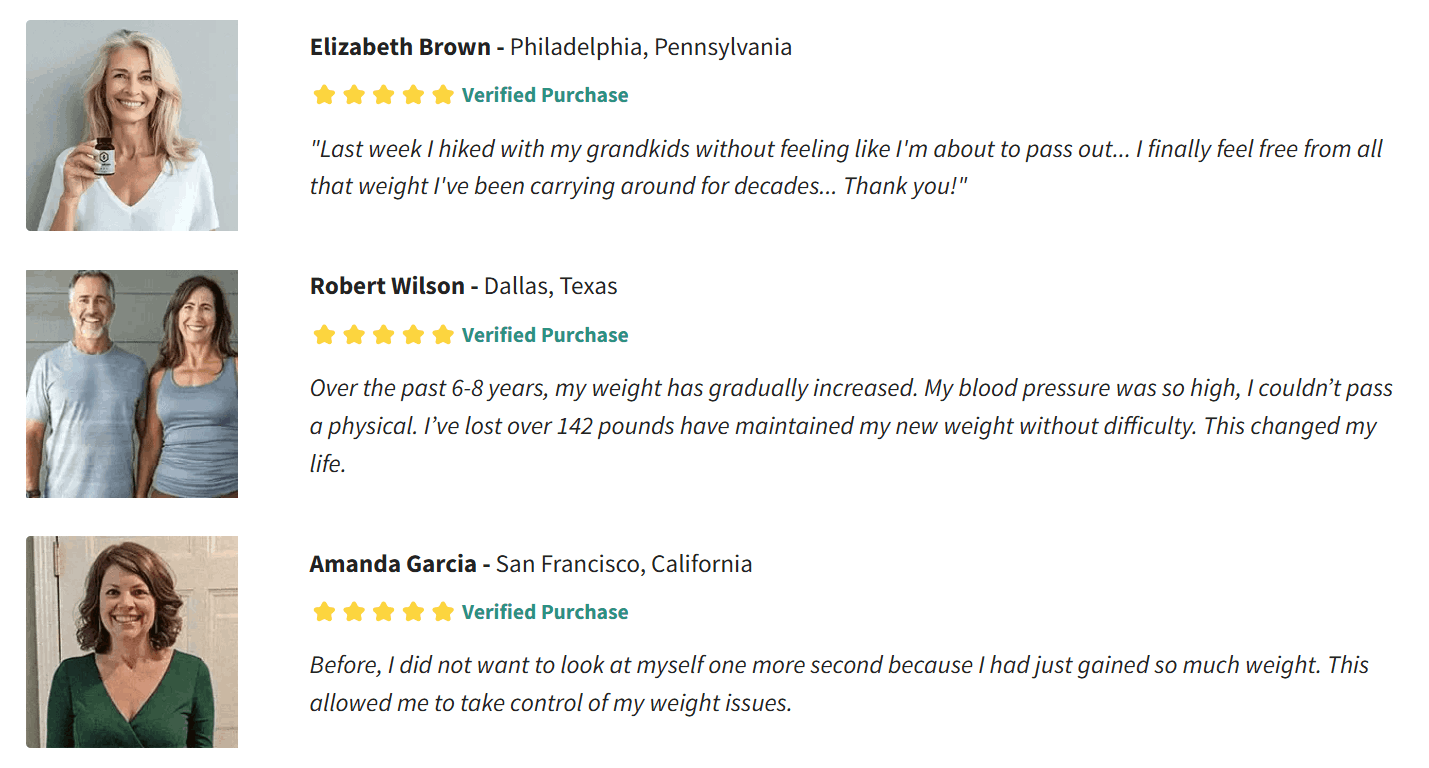
Task: Click fifth star in Robert Wilson's rating
Action: coord(443,335)
